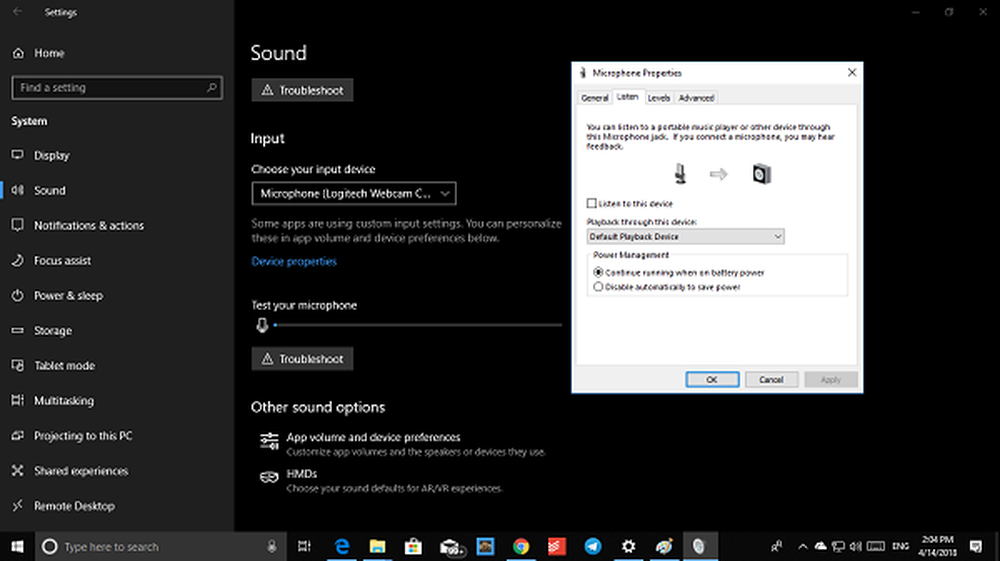The image size is (1000, 561).
Task: Open Device properties link
Action: tap(294, 261)
